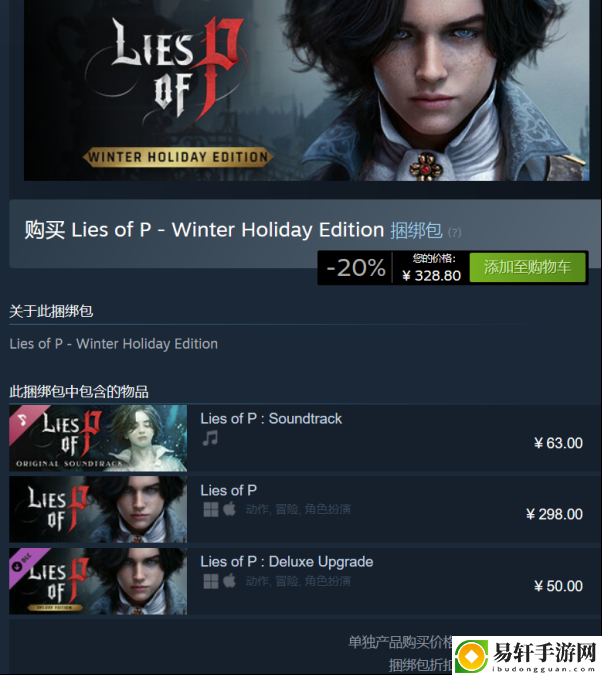Image resolution: width=602 pixels, height=675 pixels.
Task: Open the Lies of P : Deluxe Upgrade title
Action: pyautogui.click(x=287, y=562)
